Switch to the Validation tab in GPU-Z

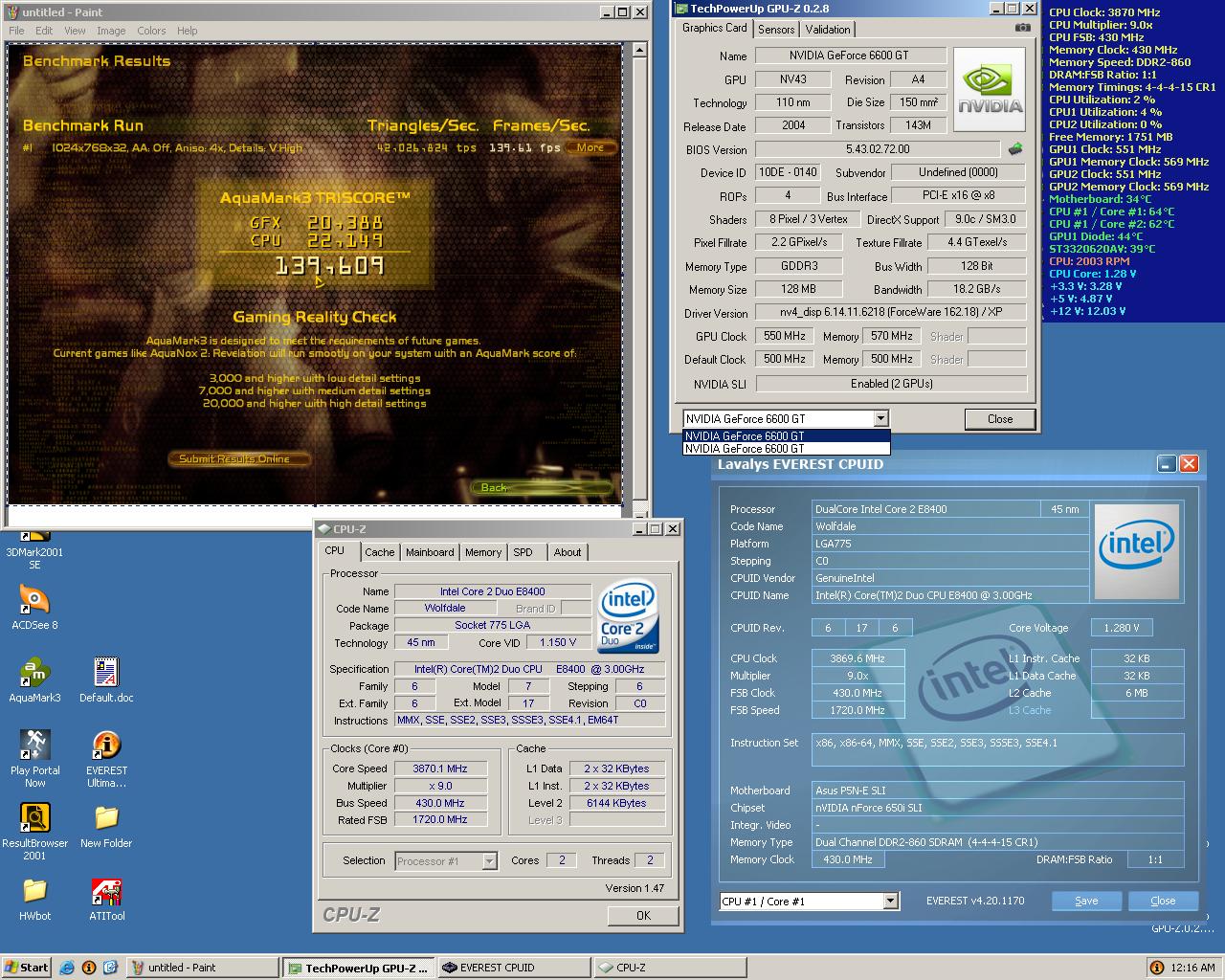click(x=828, y=30)
